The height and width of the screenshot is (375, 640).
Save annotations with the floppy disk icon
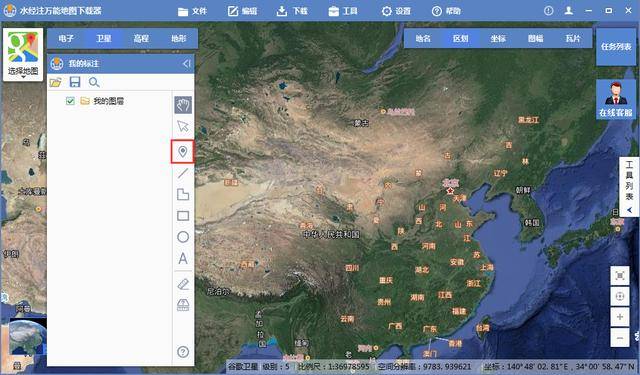75,82
